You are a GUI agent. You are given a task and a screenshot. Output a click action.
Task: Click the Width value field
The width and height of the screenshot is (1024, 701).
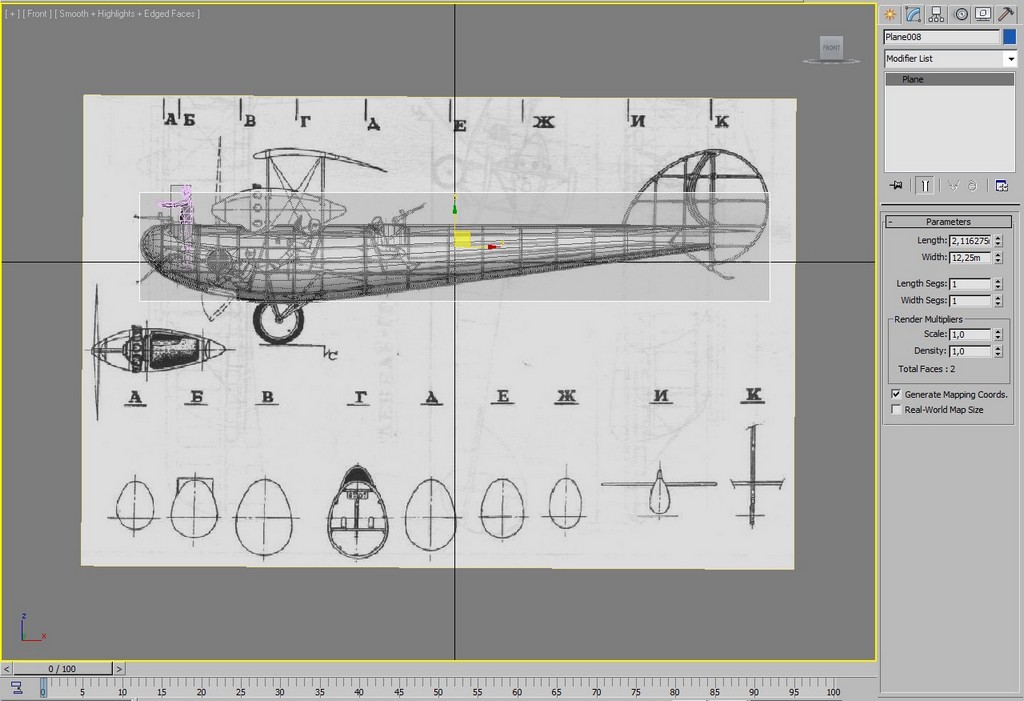click(970, 257)
